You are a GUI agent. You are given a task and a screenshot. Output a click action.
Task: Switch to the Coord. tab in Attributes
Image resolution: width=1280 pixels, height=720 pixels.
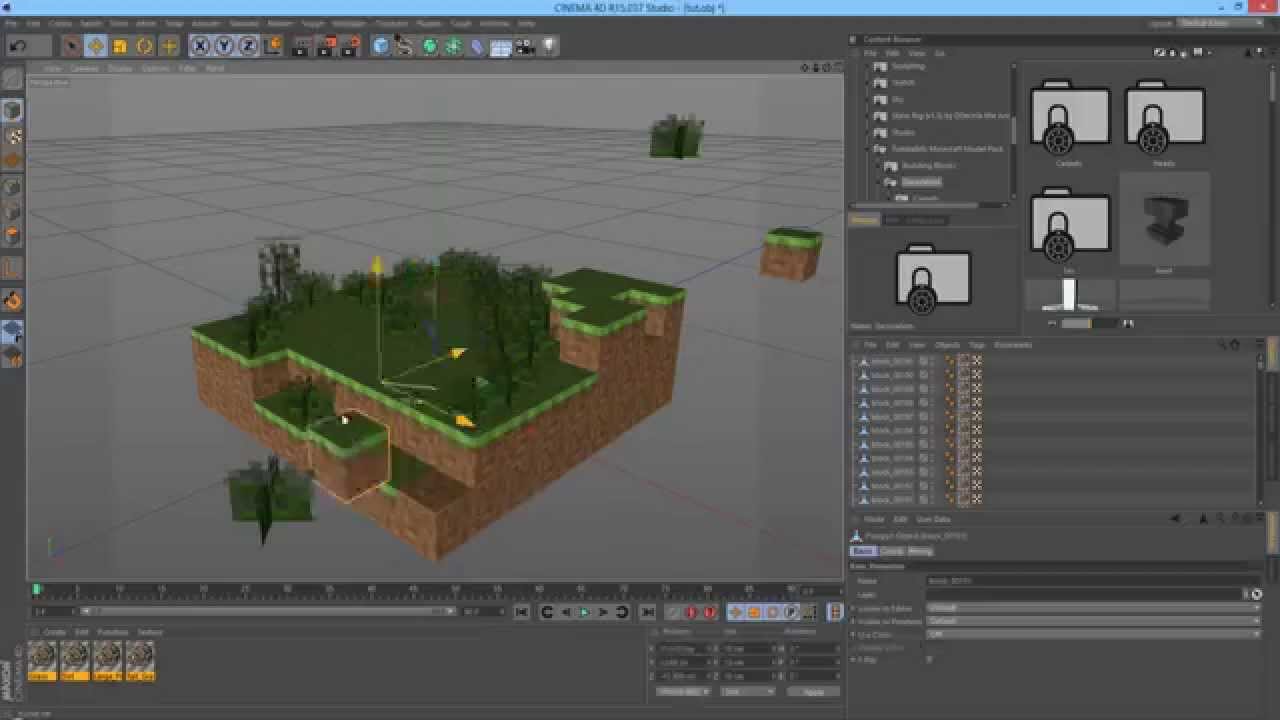click(x=892, y=551)
